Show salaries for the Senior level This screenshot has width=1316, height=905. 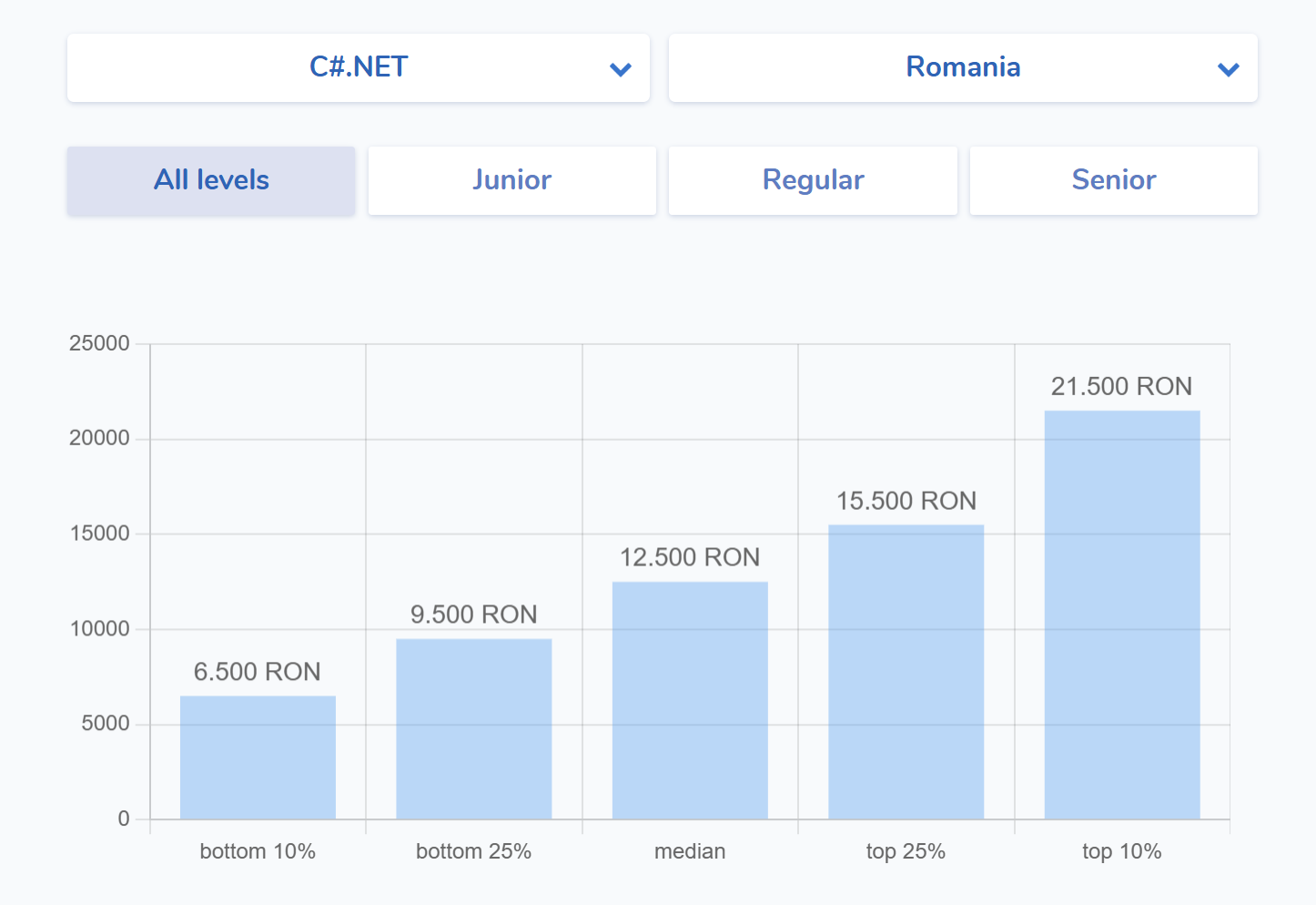1113,180
